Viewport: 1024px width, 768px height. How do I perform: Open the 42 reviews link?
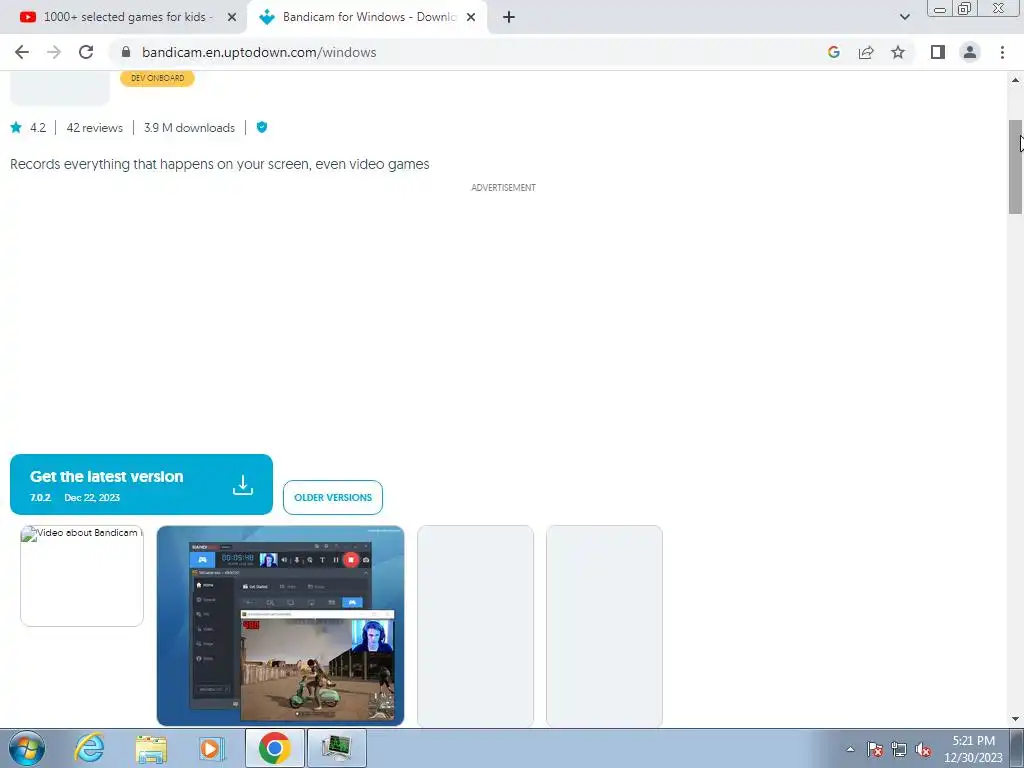[x=95, y=127]
